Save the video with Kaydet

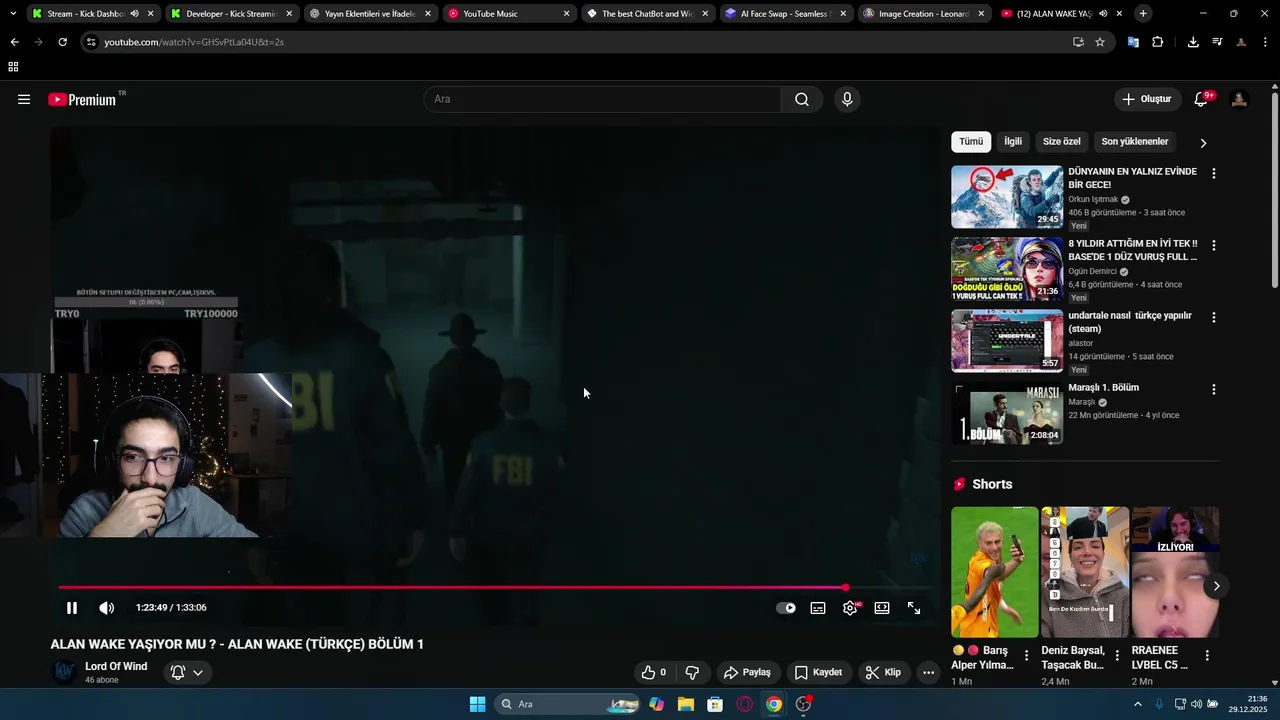(x=818, y=672)
